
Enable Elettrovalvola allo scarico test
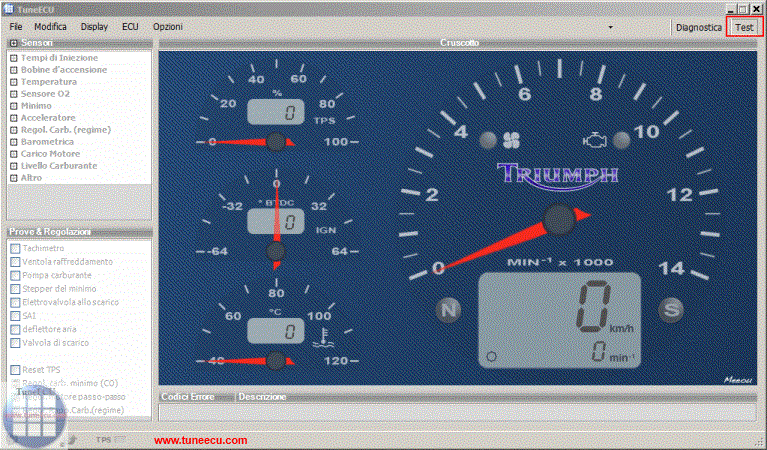pyautogui.click(x=15, y=303)
